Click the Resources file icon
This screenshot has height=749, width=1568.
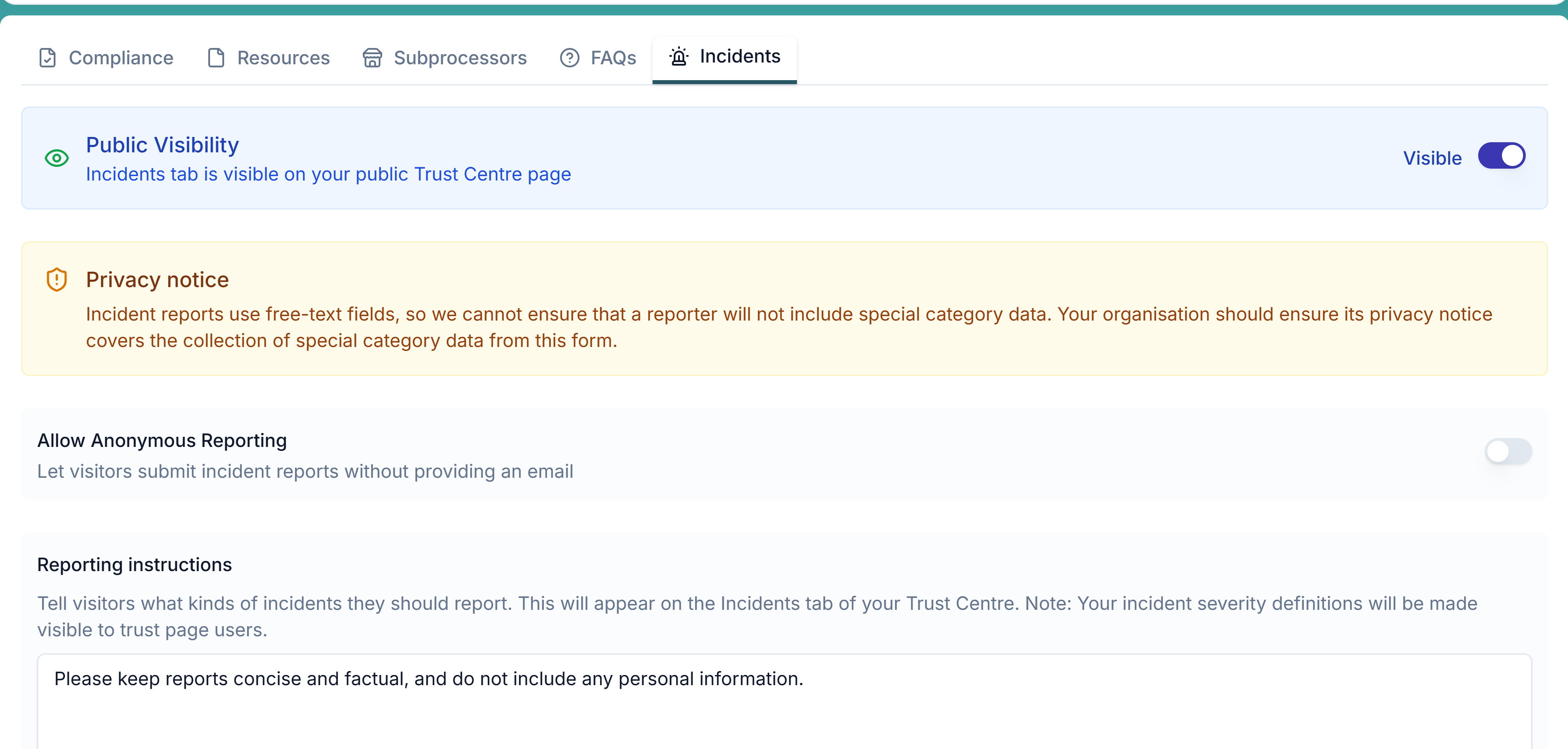(x=216, y=58)
